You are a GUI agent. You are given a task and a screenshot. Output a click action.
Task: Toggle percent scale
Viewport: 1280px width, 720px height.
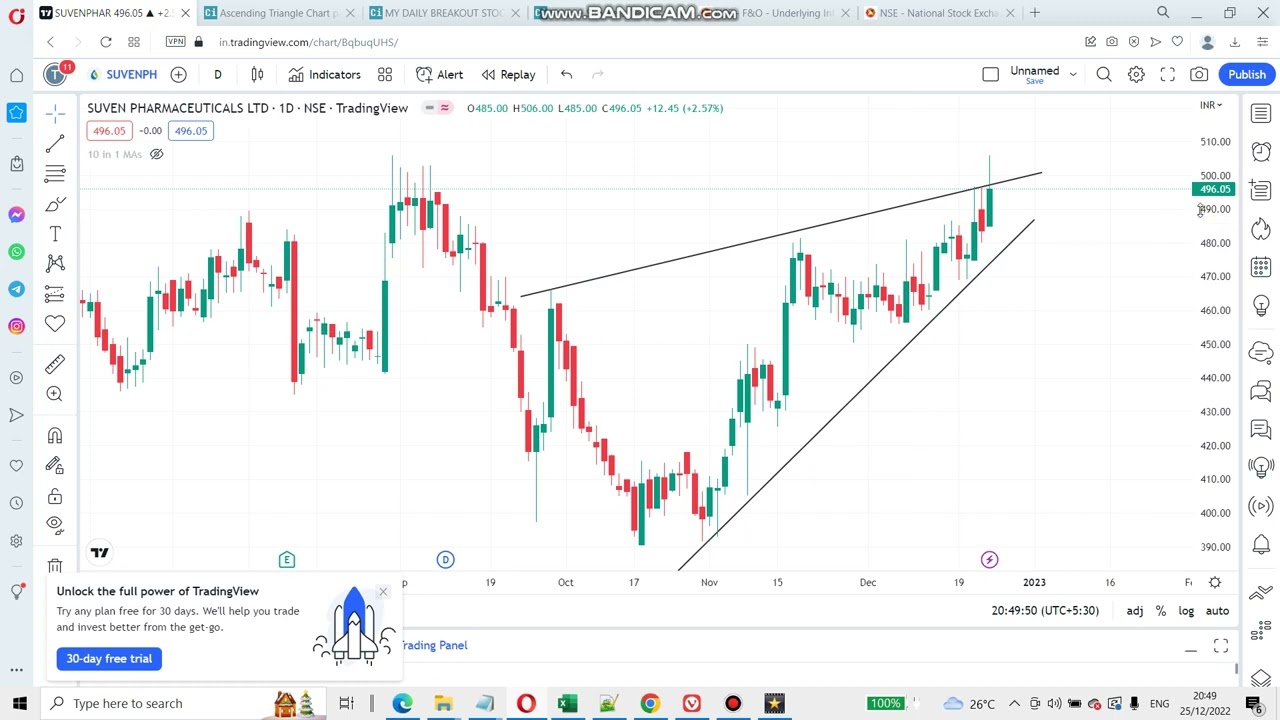(1161, 611)
